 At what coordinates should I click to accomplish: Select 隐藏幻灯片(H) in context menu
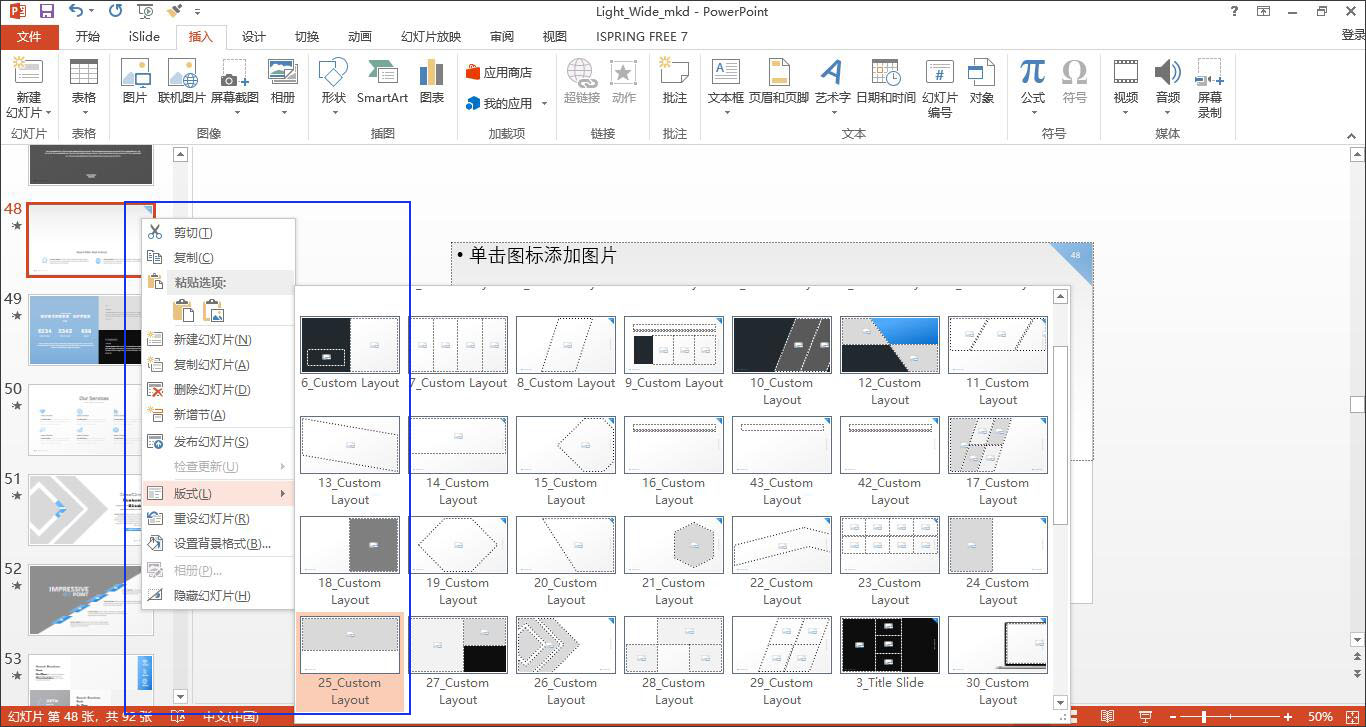pyautogui.click(x=211, y=596)
